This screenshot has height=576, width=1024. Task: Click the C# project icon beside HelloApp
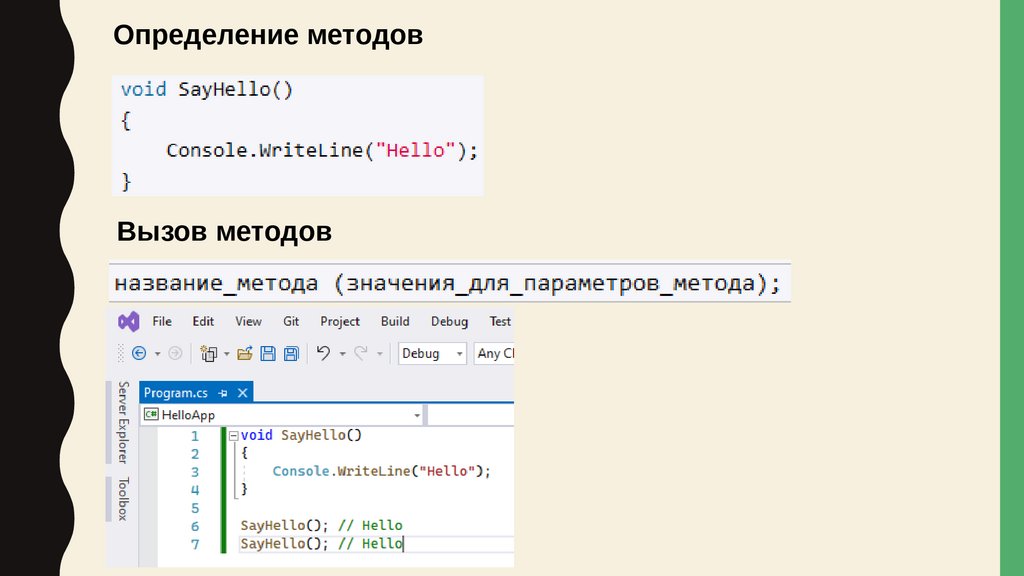151,415
